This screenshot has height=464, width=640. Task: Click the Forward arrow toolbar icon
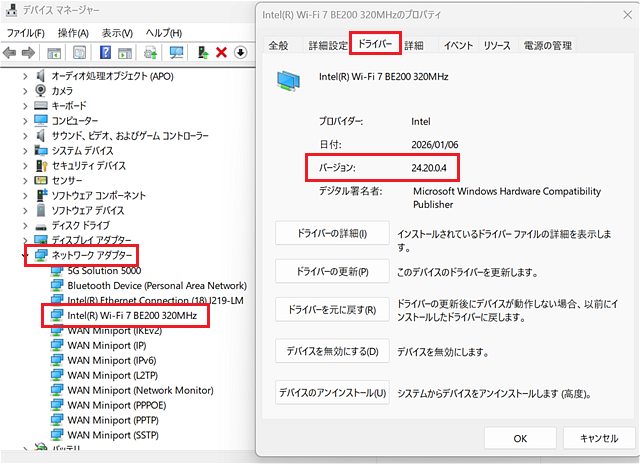coord(28,53)
